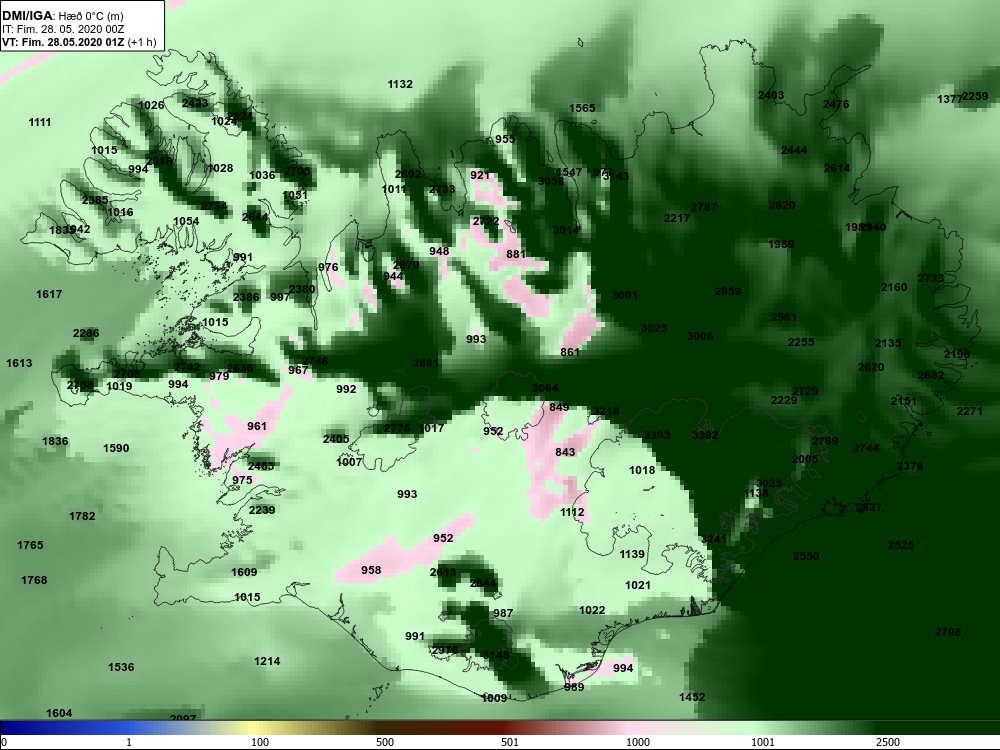Click the map value '843'

click(x=565, y=452)
